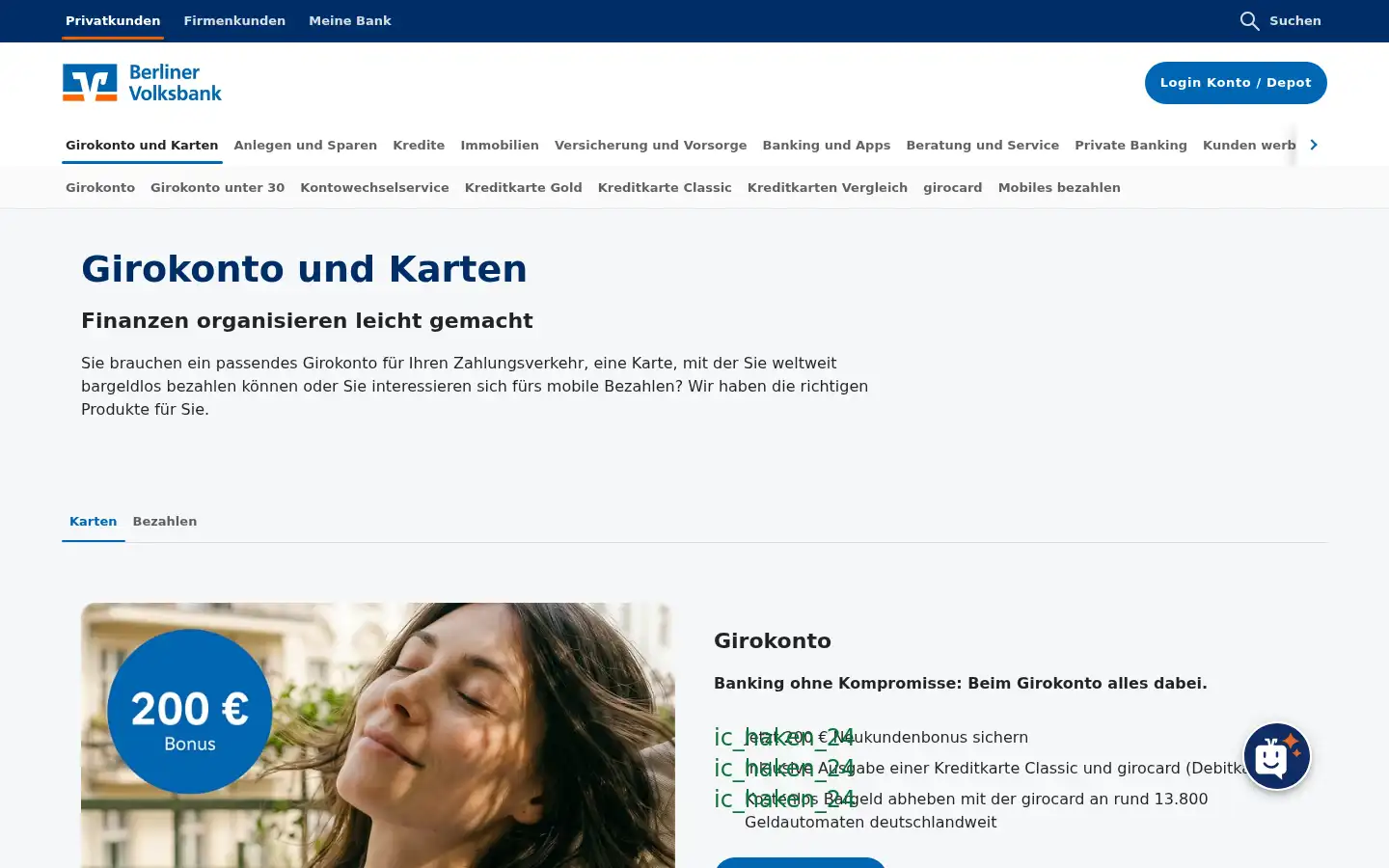Open Meine Bank section
The height and width of the screenshot is (868, 1389).
(350, 20)
